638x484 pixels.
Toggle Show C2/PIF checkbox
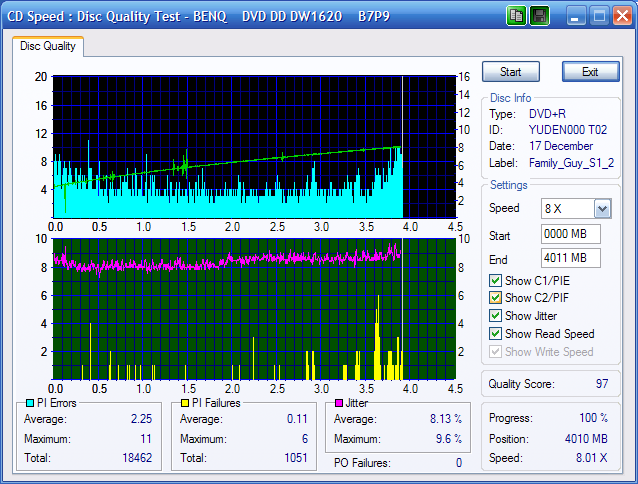click(x=495, y=298)
